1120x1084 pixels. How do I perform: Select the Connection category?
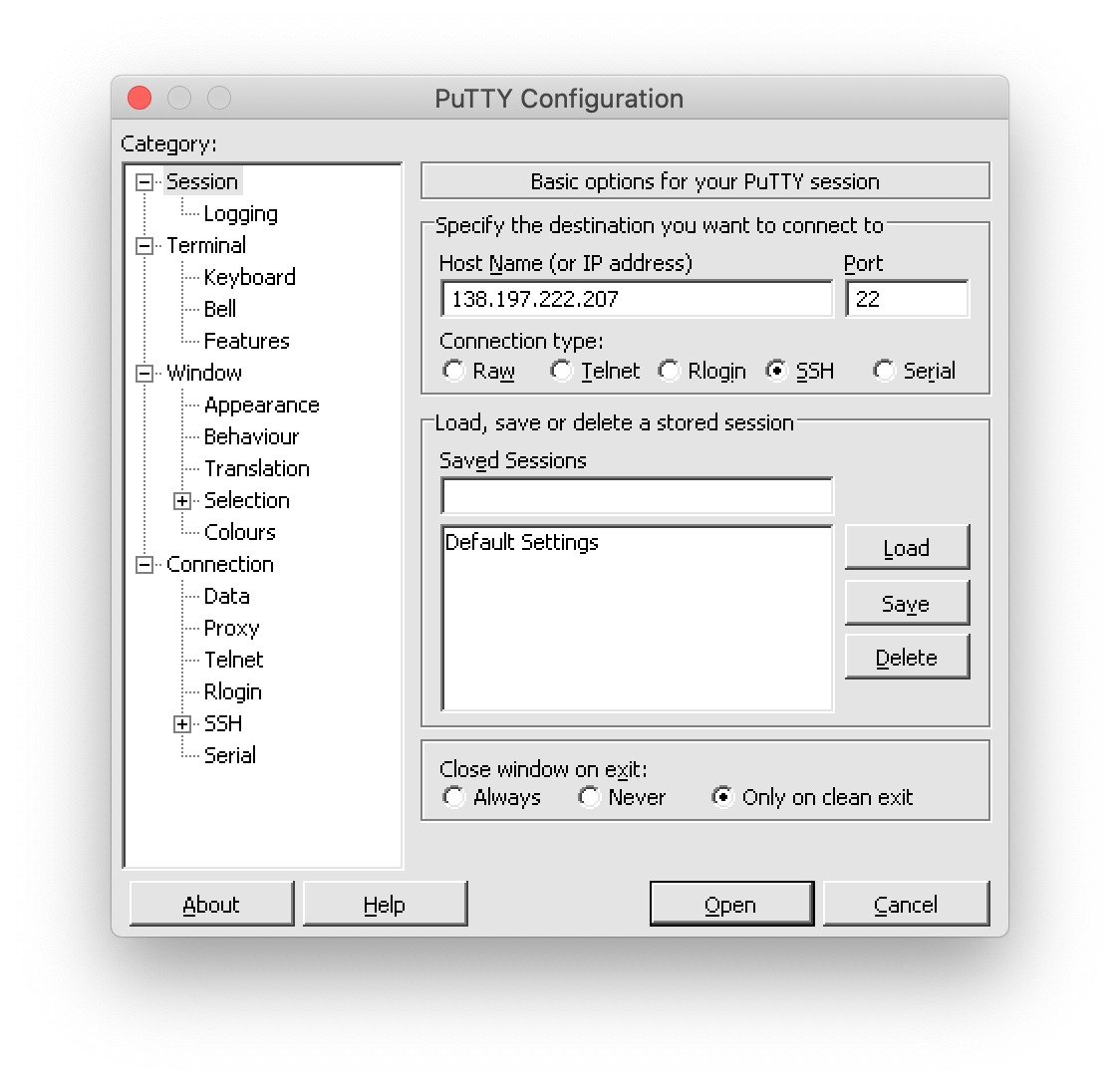[x=220, y=564]
